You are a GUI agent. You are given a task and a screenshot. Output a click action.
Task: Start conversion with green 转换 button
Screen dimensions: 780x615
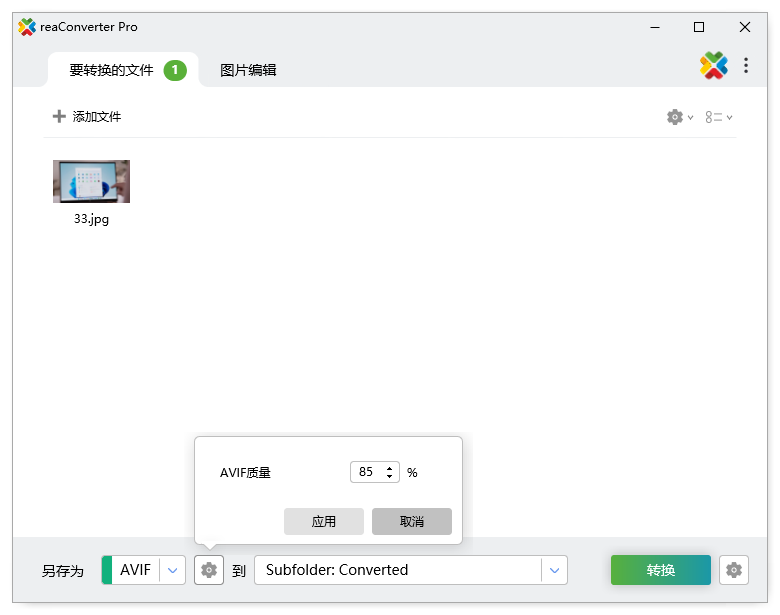tap(661, 570)
